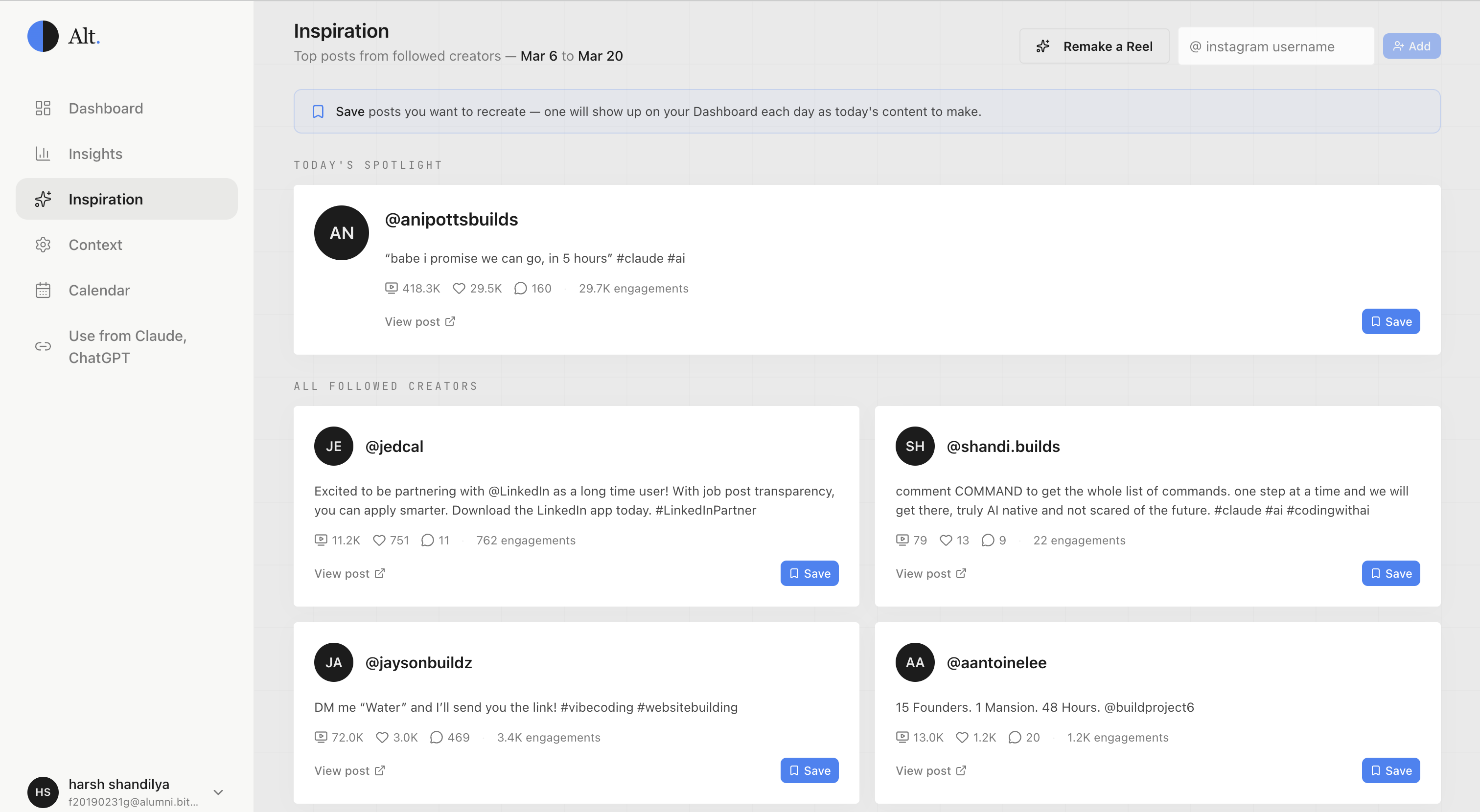
Task: Expand the harsh shandilya account menu
Action: pyautogui.click(x=218, y=792)
